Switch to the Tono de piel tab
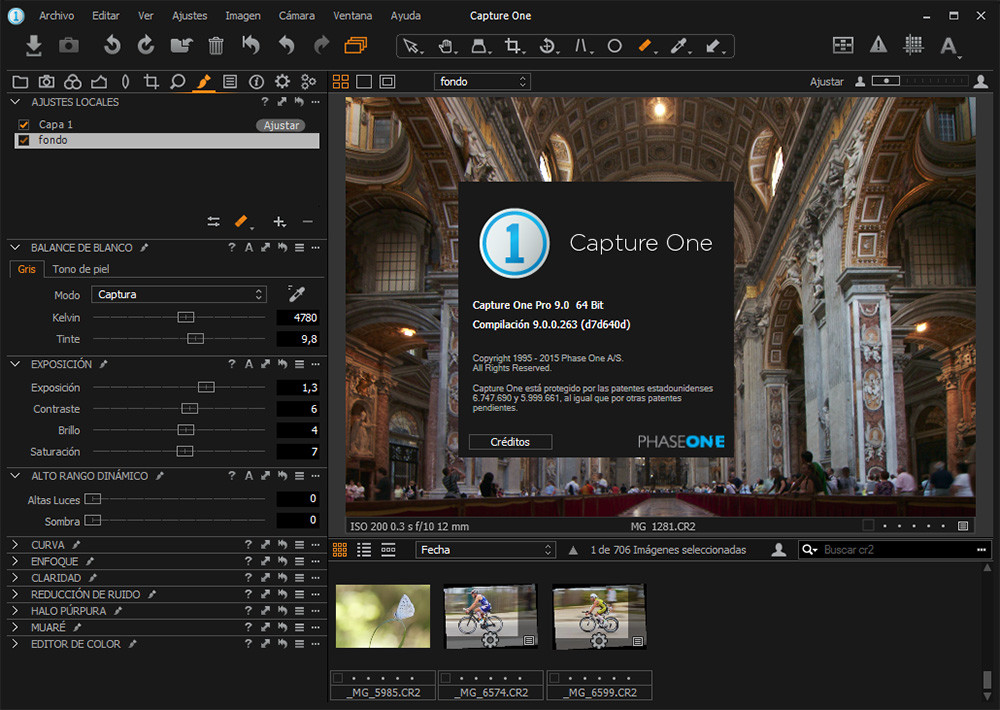1000x710 pixels. tap(83, 269)
